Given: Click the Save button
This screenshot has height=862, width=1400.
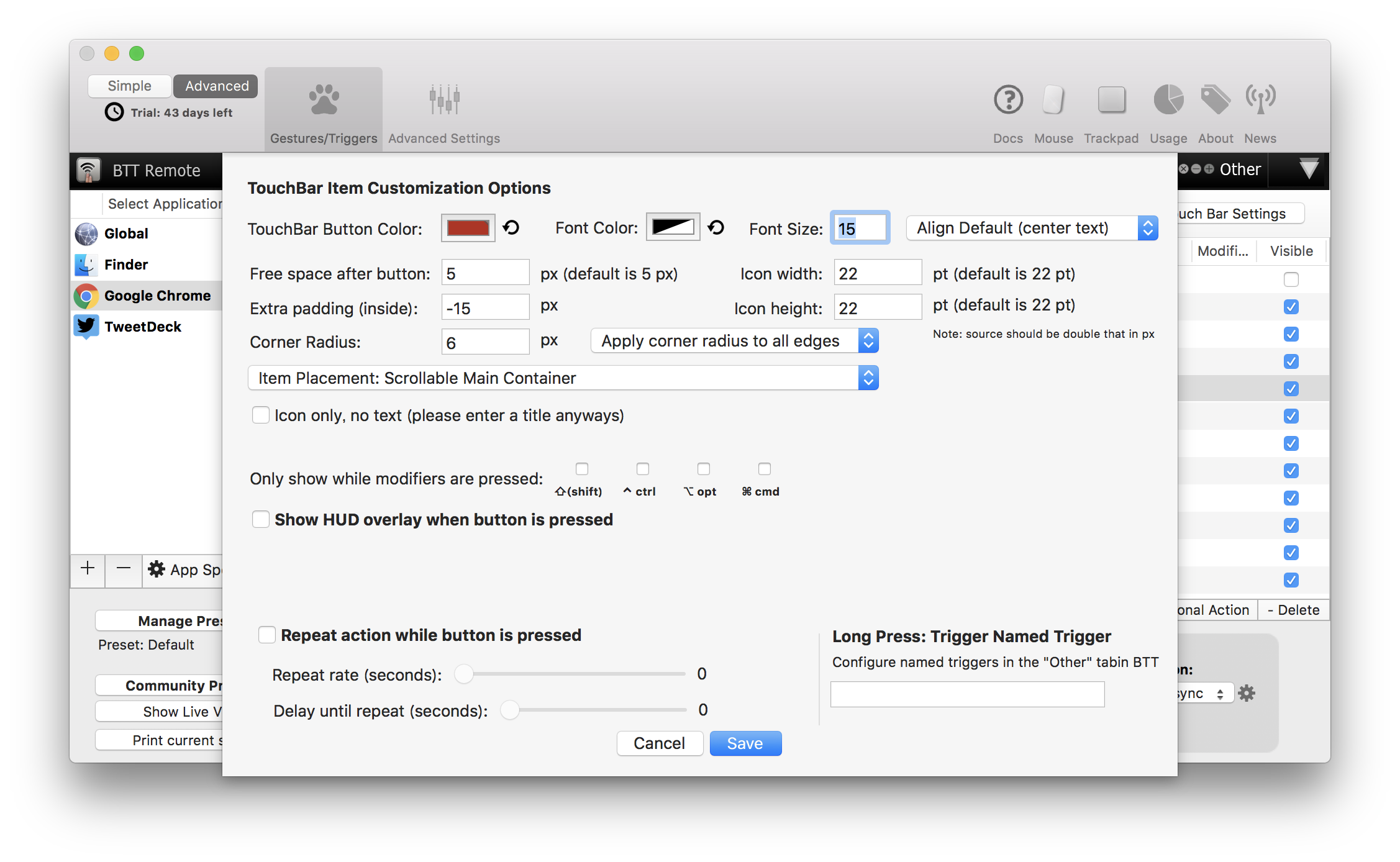Looking at the screenshot, I should pos(745,743).
